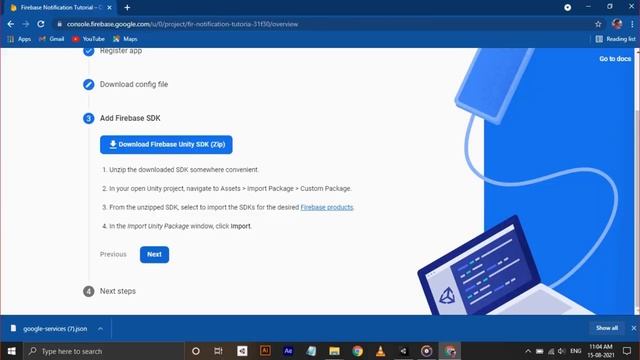The width and height of the screenshot is (640, 360).
Task: Open the Windows notification center
Action: pos(627,351)
